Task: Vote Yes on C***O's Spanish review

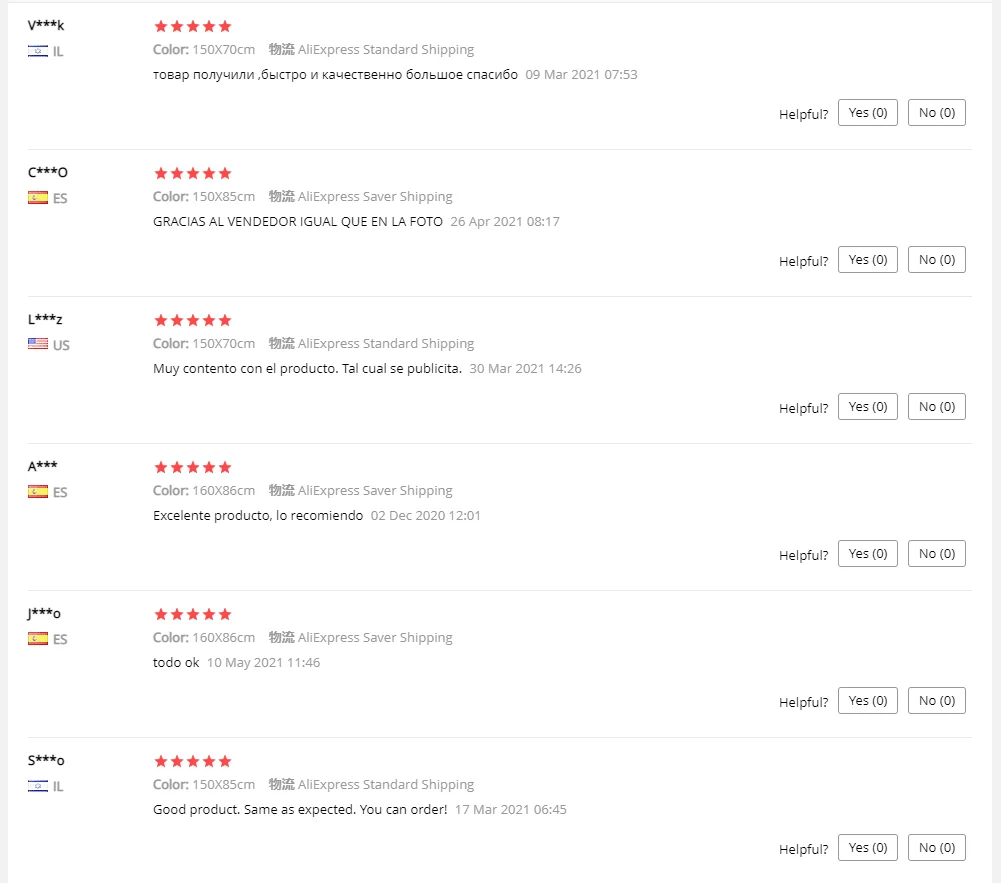Action: pos(868,259)
